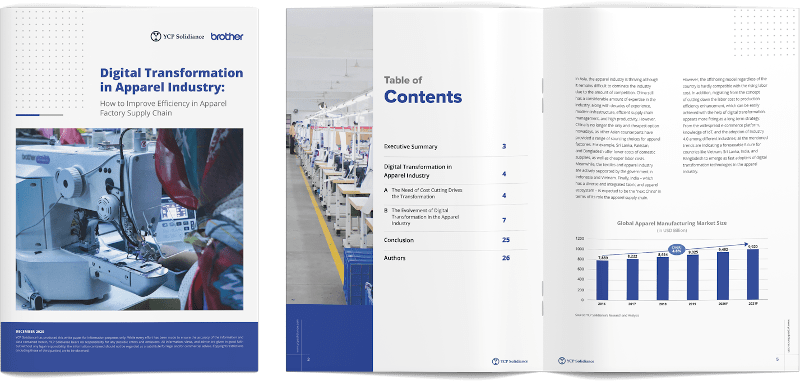Click the Digital Transformation in Apparel Industry title
Viewport: 800px width, 381px height.
tap(171, 79)
